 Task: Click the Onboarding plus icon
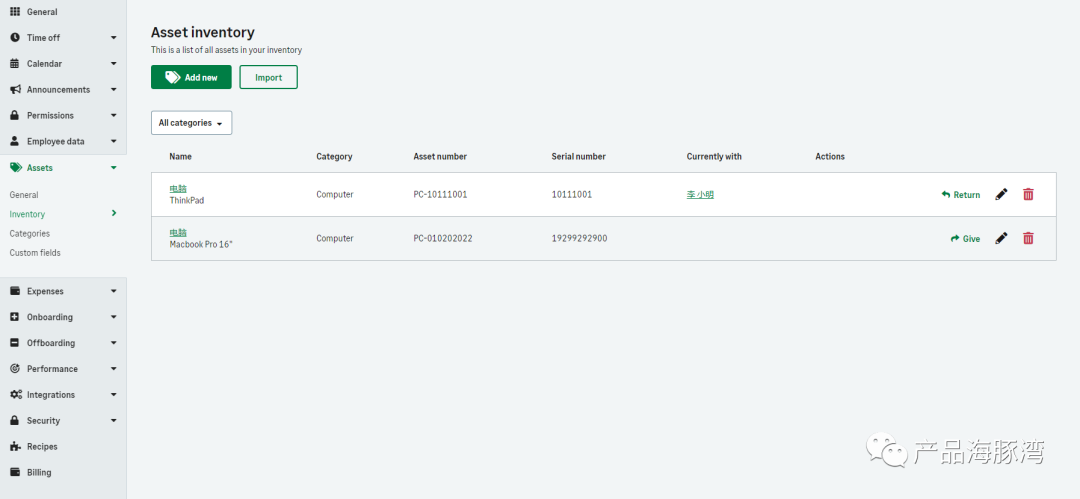15,317
